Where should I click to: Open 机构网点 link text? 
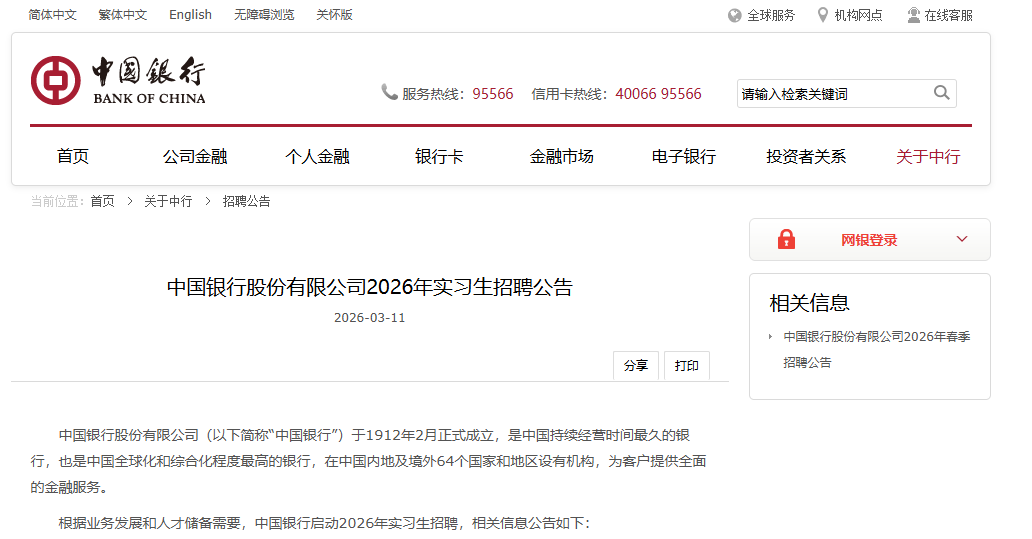pos(858,15)
